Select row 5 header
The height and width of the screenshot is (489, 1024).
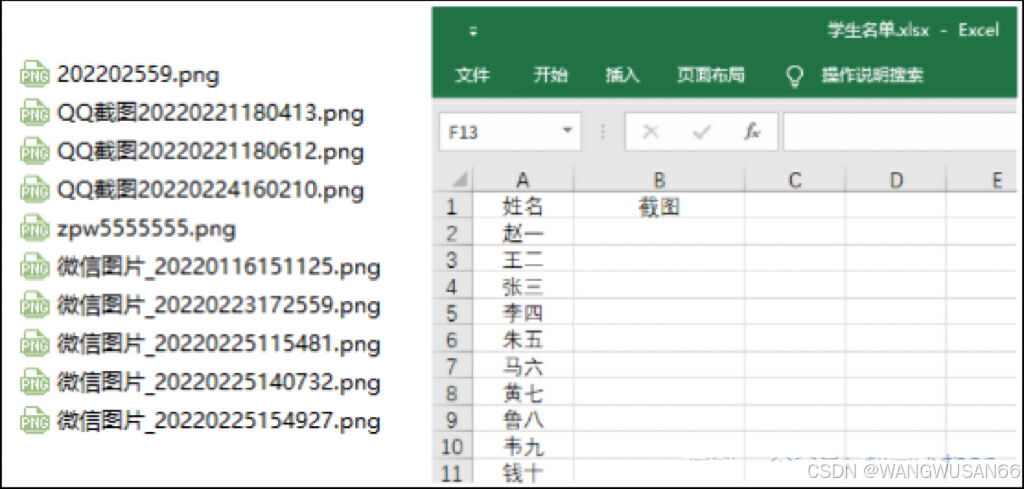(451, 313)
